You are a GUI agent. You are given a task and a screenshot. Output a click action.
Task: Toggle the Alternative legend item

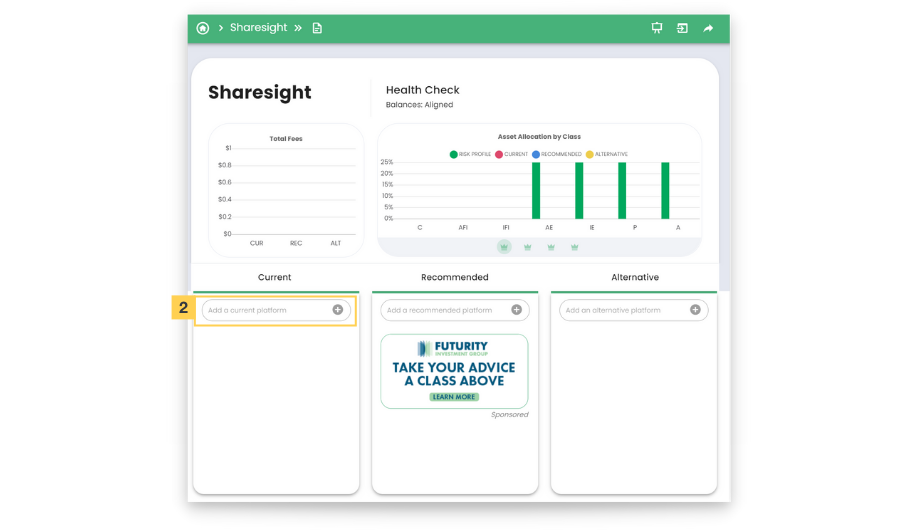(607, 154)
